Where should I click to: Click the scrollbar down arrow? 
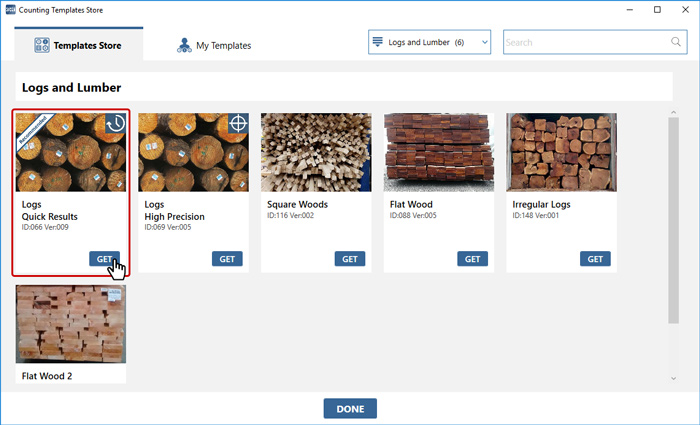coord(673,379)
